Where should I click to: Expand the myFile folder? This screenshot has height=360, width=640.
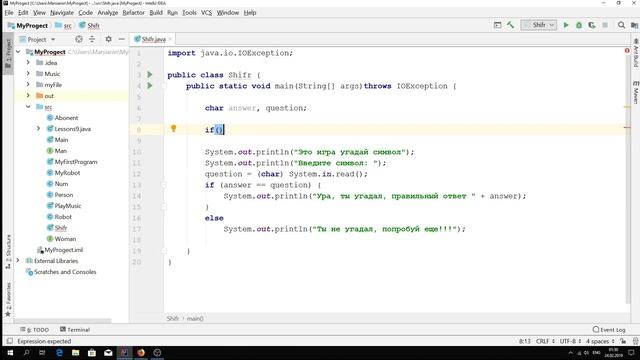click(x=28, y=84)
